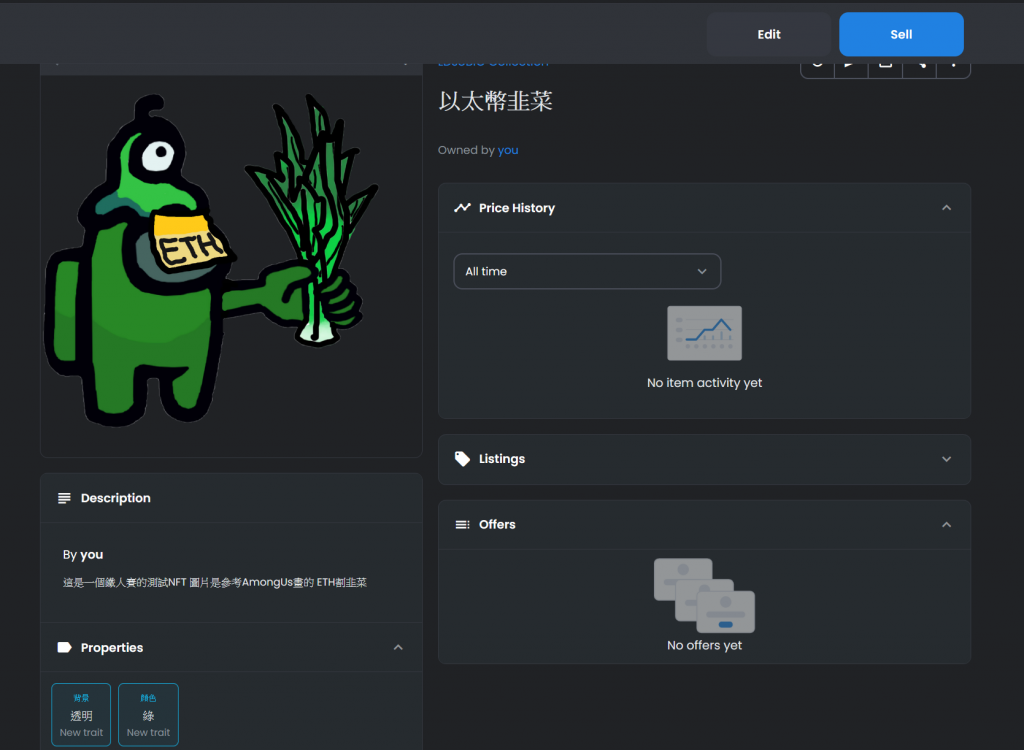This screenshot has height=750, width=1024.
Task: Collapse the Price History section chevron
Action: 946,208
